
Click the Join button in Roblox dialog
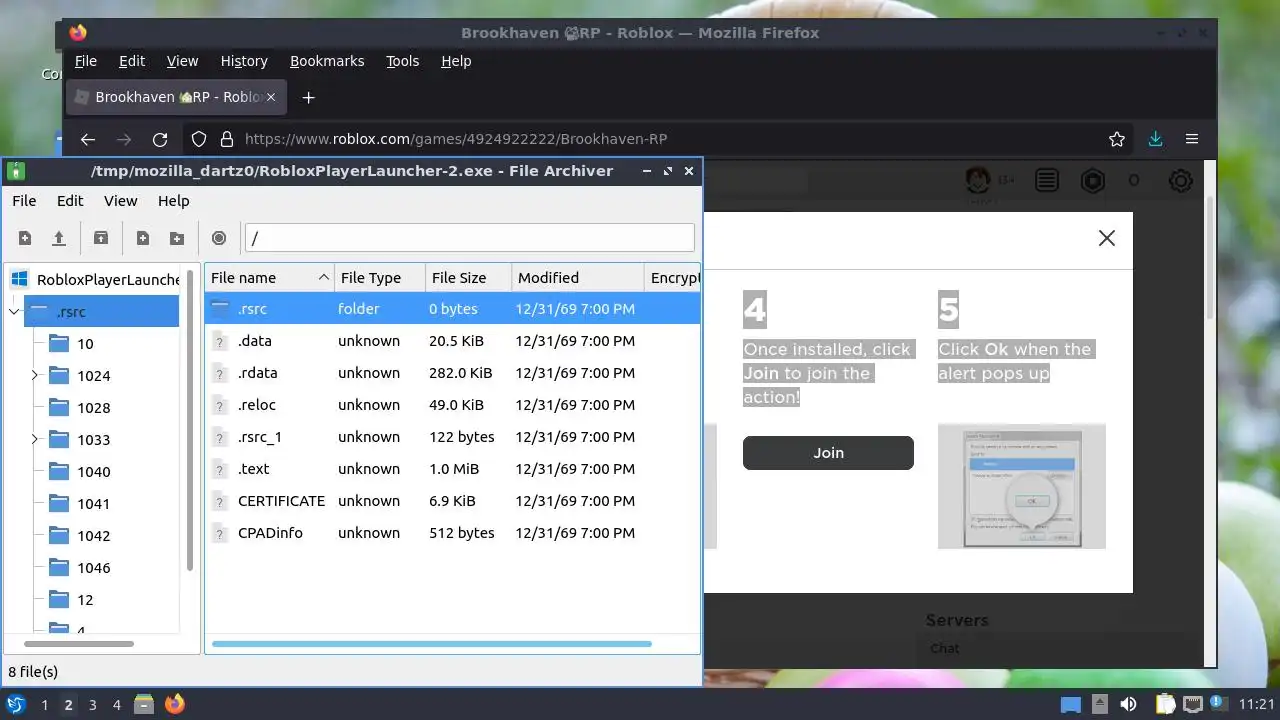pos(828,453)
